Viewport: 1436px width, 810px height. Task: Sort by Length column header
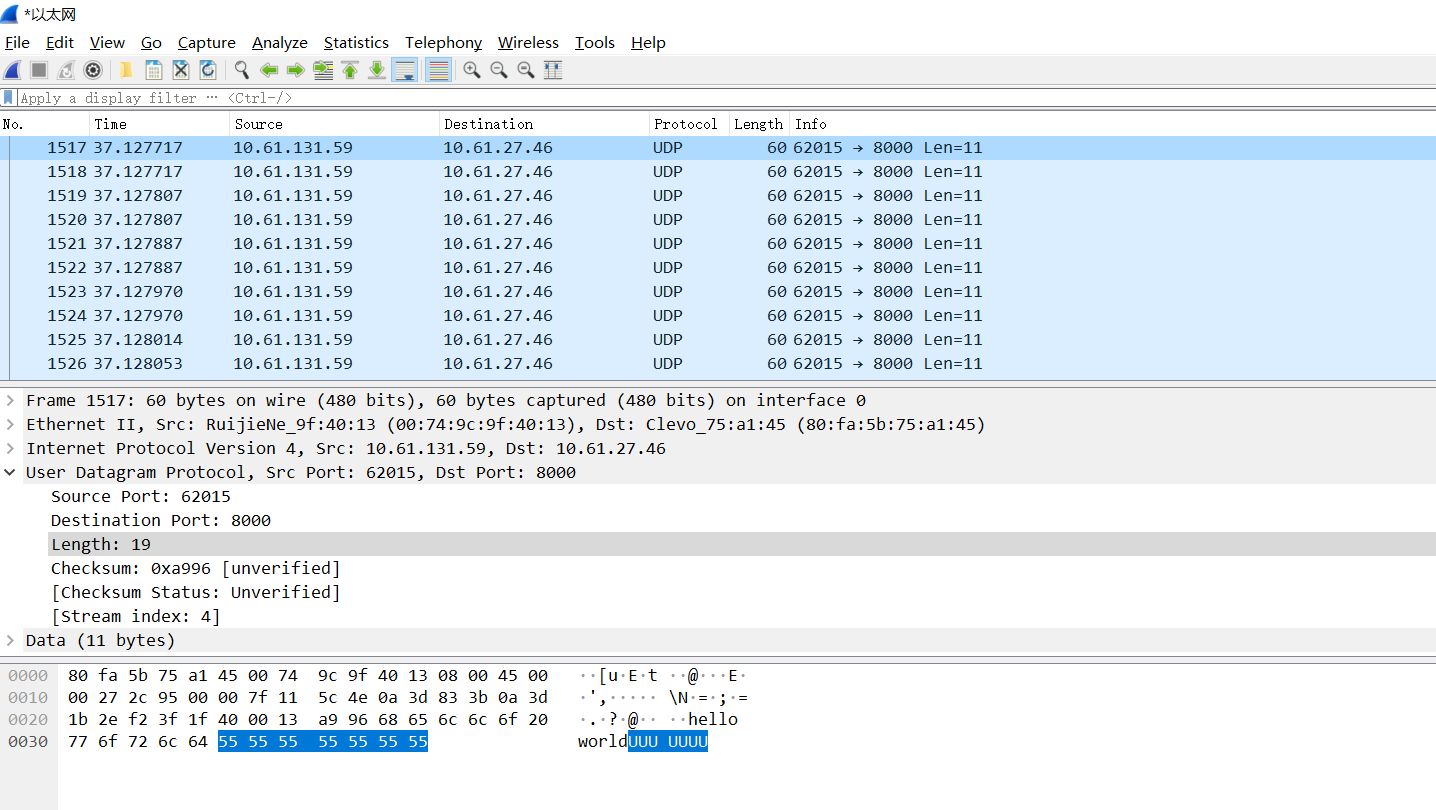(x=759, y=124)
